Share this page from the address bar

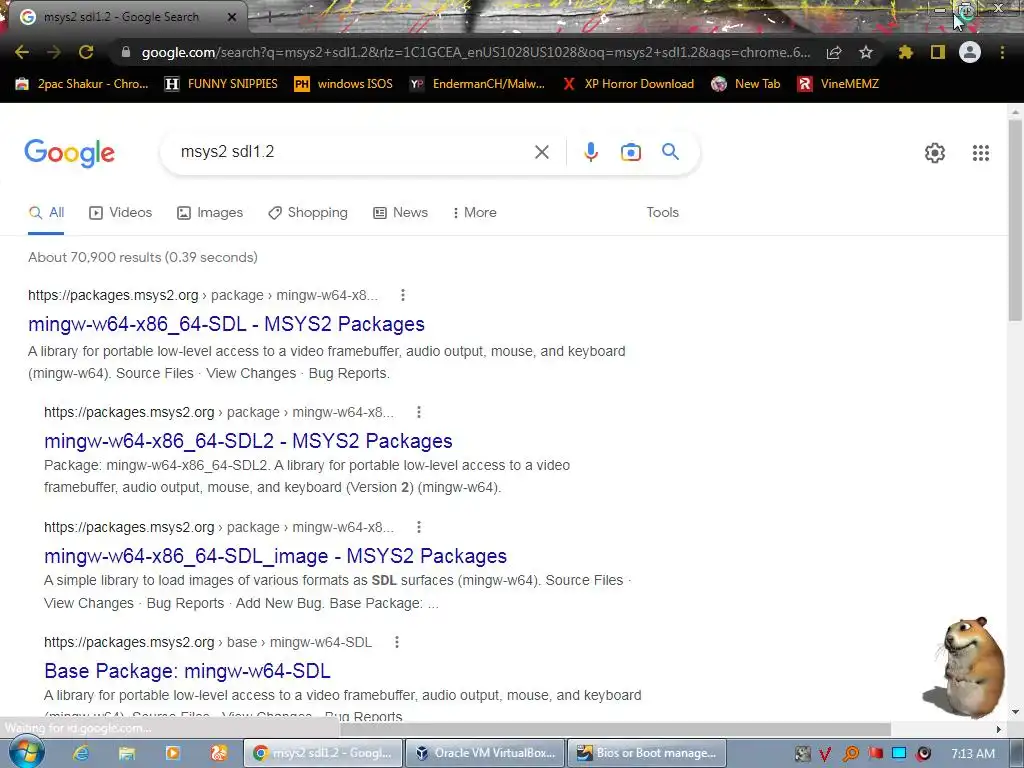[x=834, y=52]
